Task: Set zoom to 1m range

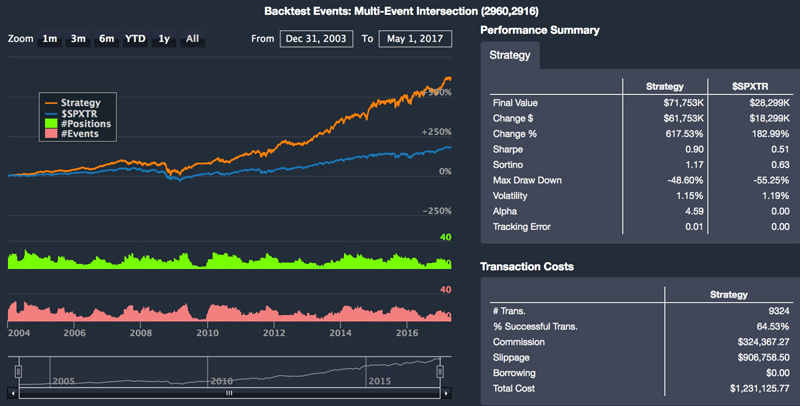Action: click(50, 39)
